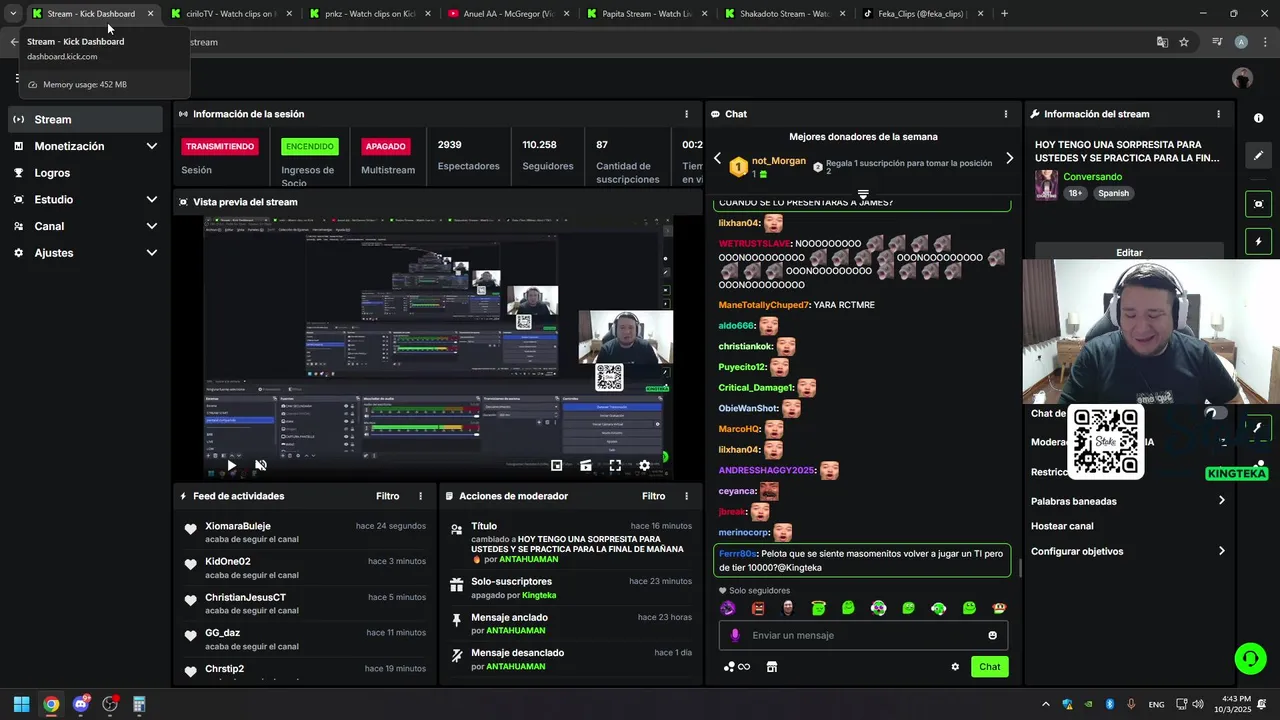Screen dimensions: 1280x720
Task: Open a new browser tab
Action: (1004, 14)
